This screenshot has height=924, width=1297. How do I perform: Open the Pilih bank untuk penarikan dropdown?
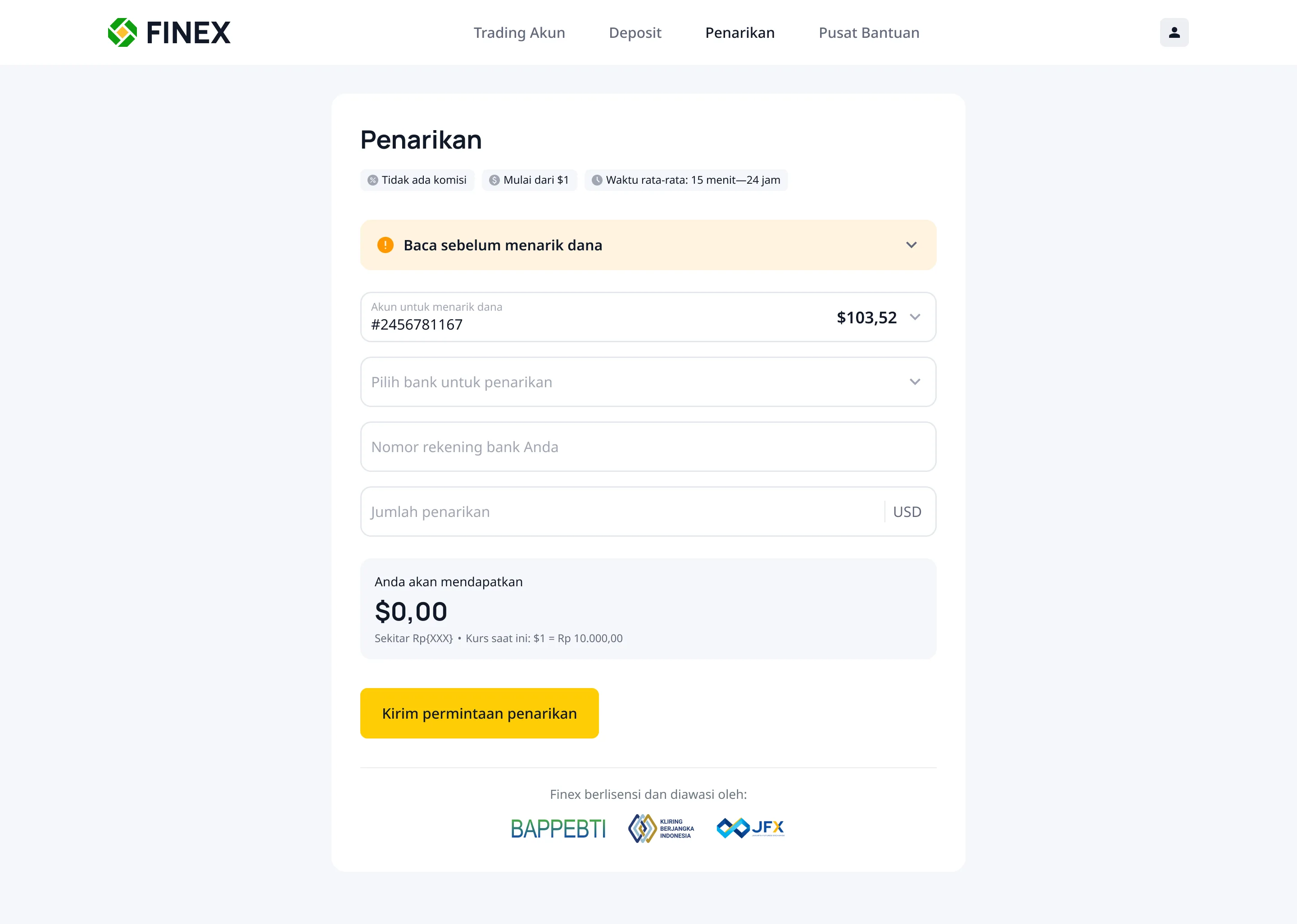(647, 382)
